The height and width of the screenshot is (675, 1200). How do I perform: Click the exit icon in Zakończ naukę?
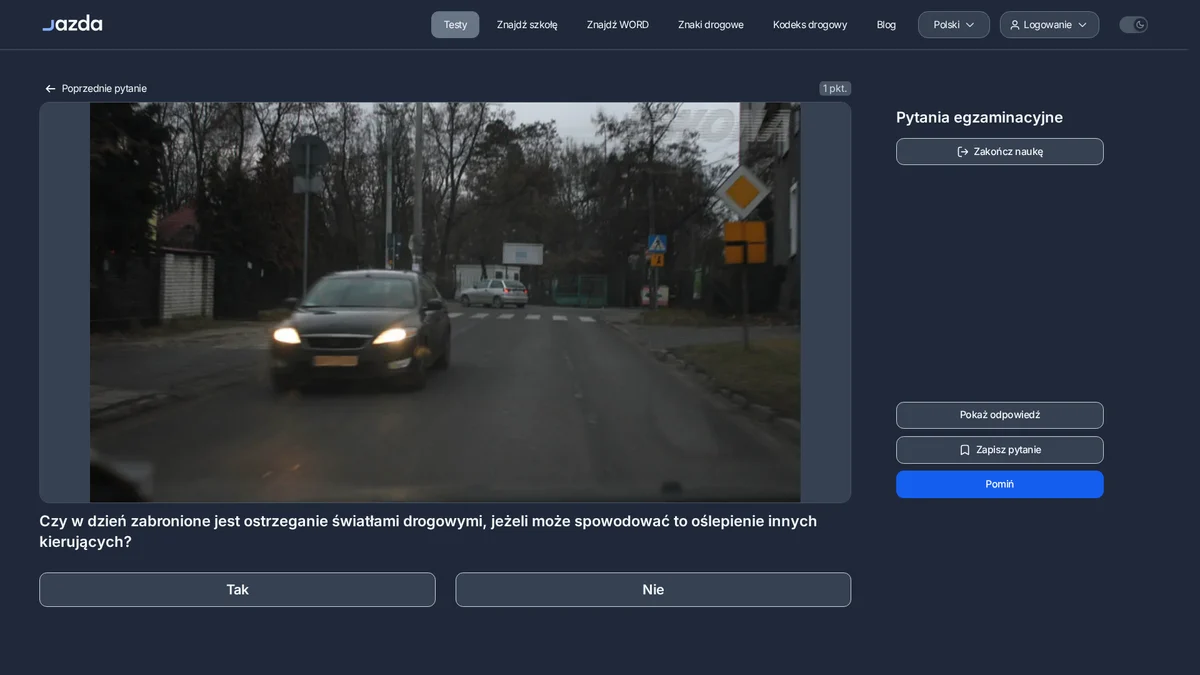pyautogui.click(x=963, y=152)
